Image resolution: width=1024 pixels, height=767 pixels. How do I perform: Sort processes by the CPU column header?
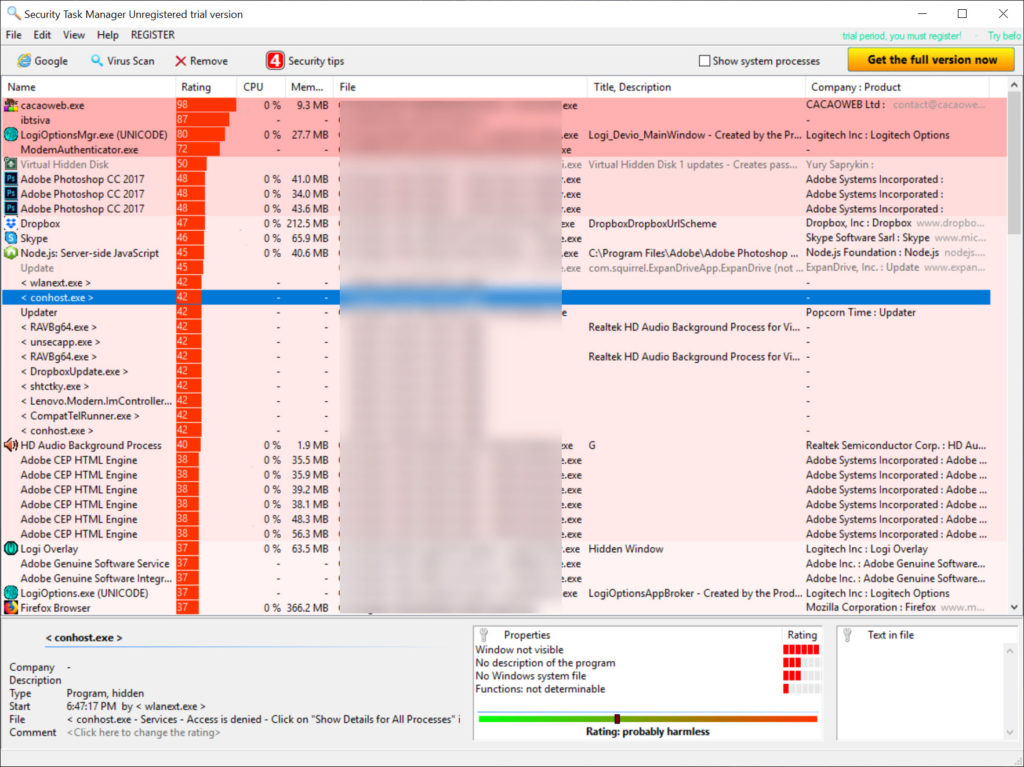pyautogui.click(x=254, y=87)
